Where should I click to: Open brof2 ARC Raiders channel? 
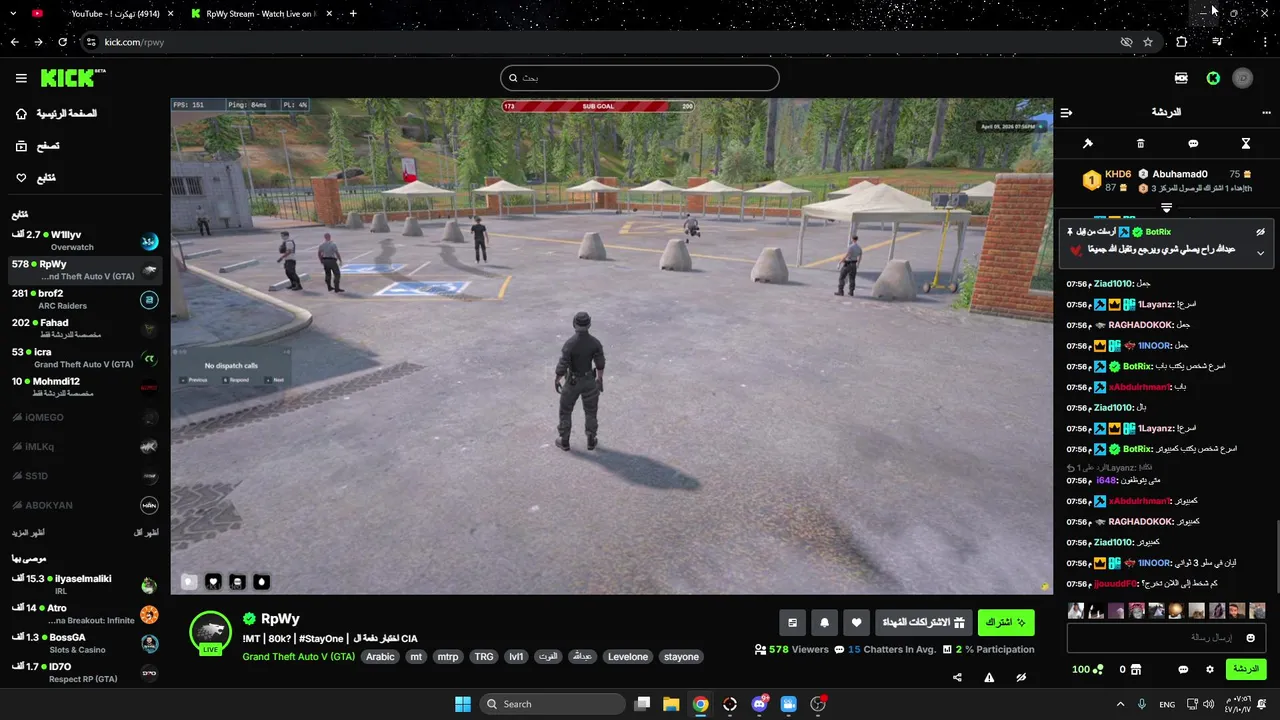(85, 299)
